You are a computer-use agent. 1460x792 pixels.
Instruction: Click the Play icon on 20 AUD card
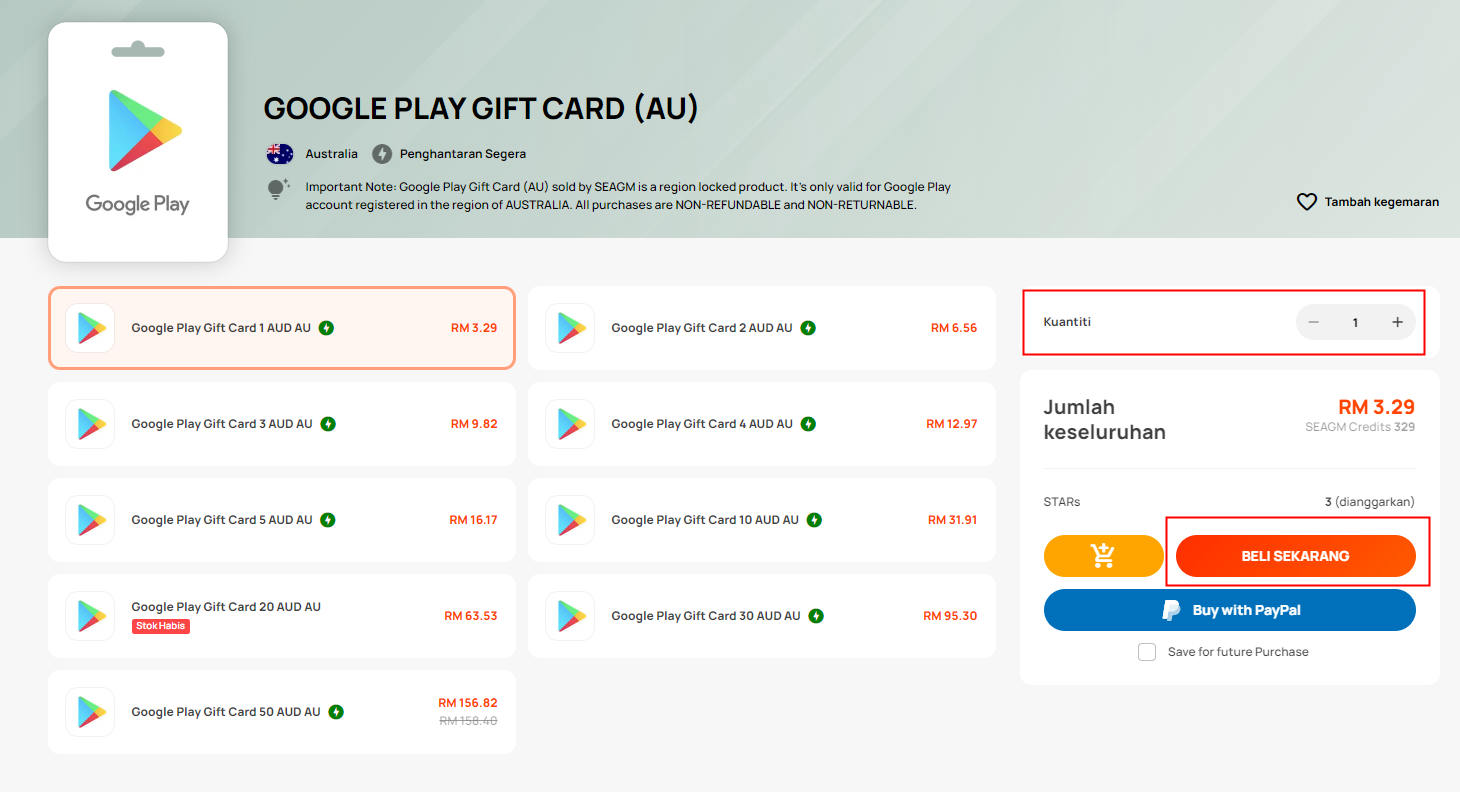tap(90, 616)
